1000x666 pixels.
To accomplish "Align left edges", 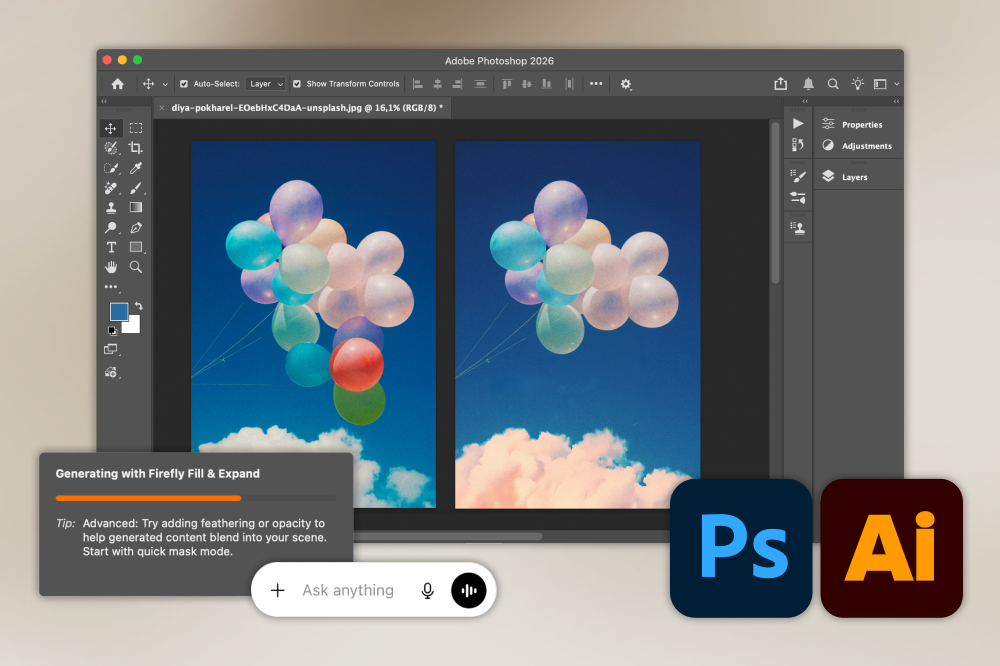I will pyautogui.click(x=418, y=84).
